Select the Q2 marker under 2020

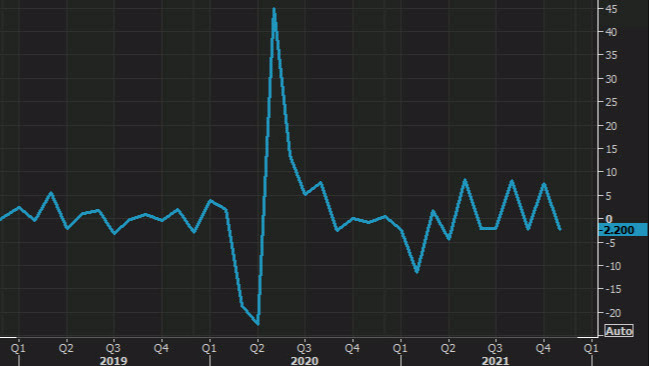click(257, 348)
